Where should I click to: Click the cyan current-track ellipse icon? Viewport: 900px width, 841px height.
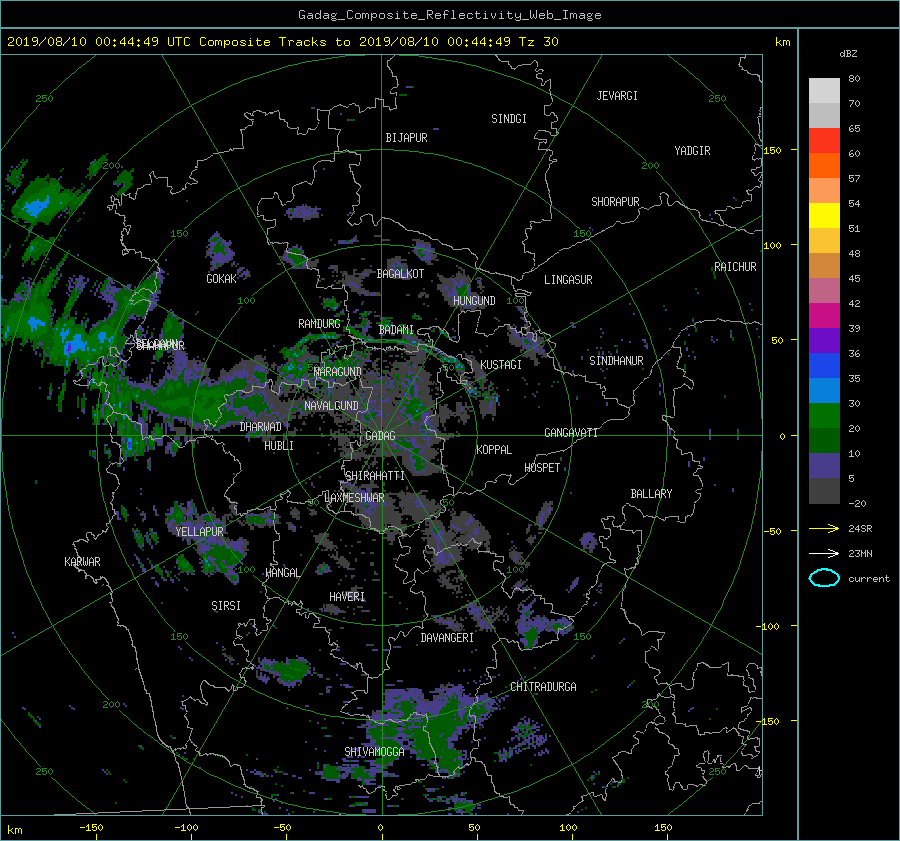824,578
